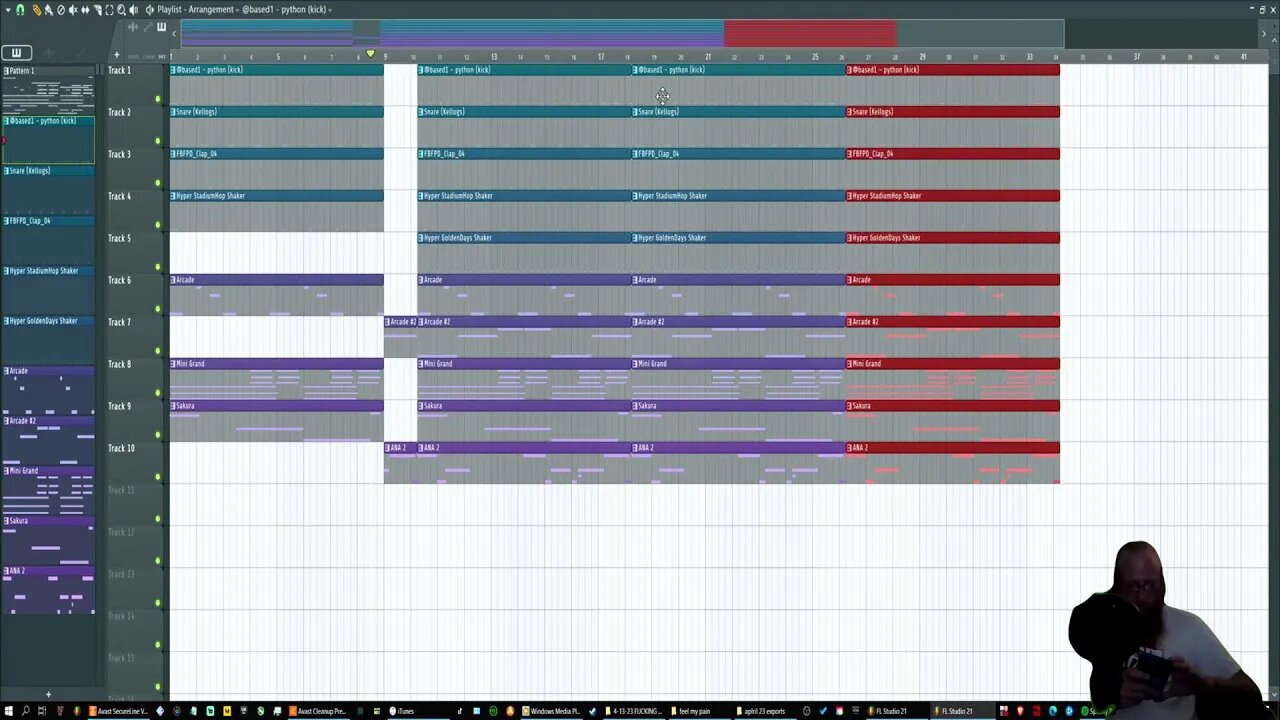Screen dimensions: 1280x720
Task: Mute Track 8 using its green light
Action: 157,392
